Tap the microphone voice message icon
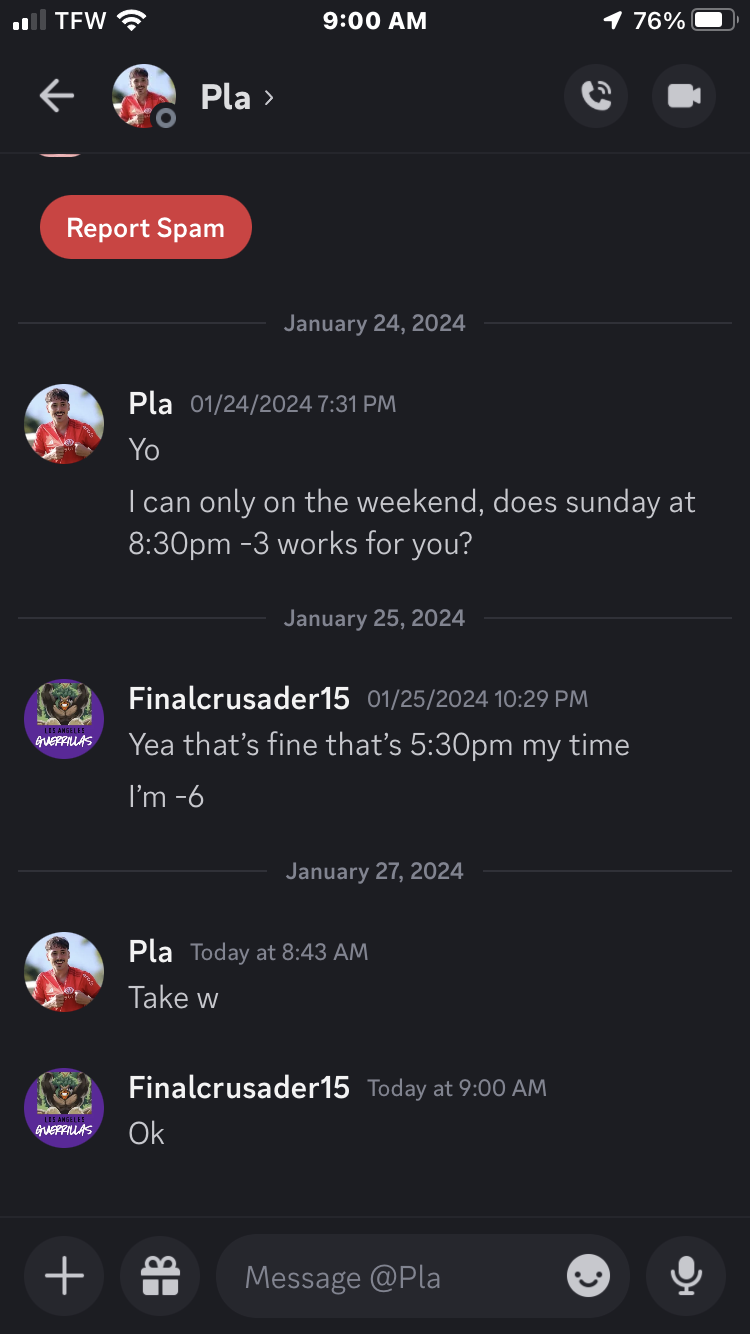The width and height of the screenshot is (750, 1334). [685, 1276]
